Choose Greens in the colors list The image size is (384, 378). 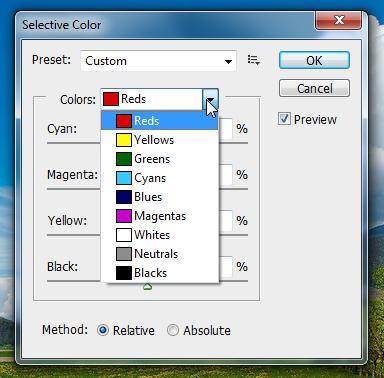coord(160,159)
